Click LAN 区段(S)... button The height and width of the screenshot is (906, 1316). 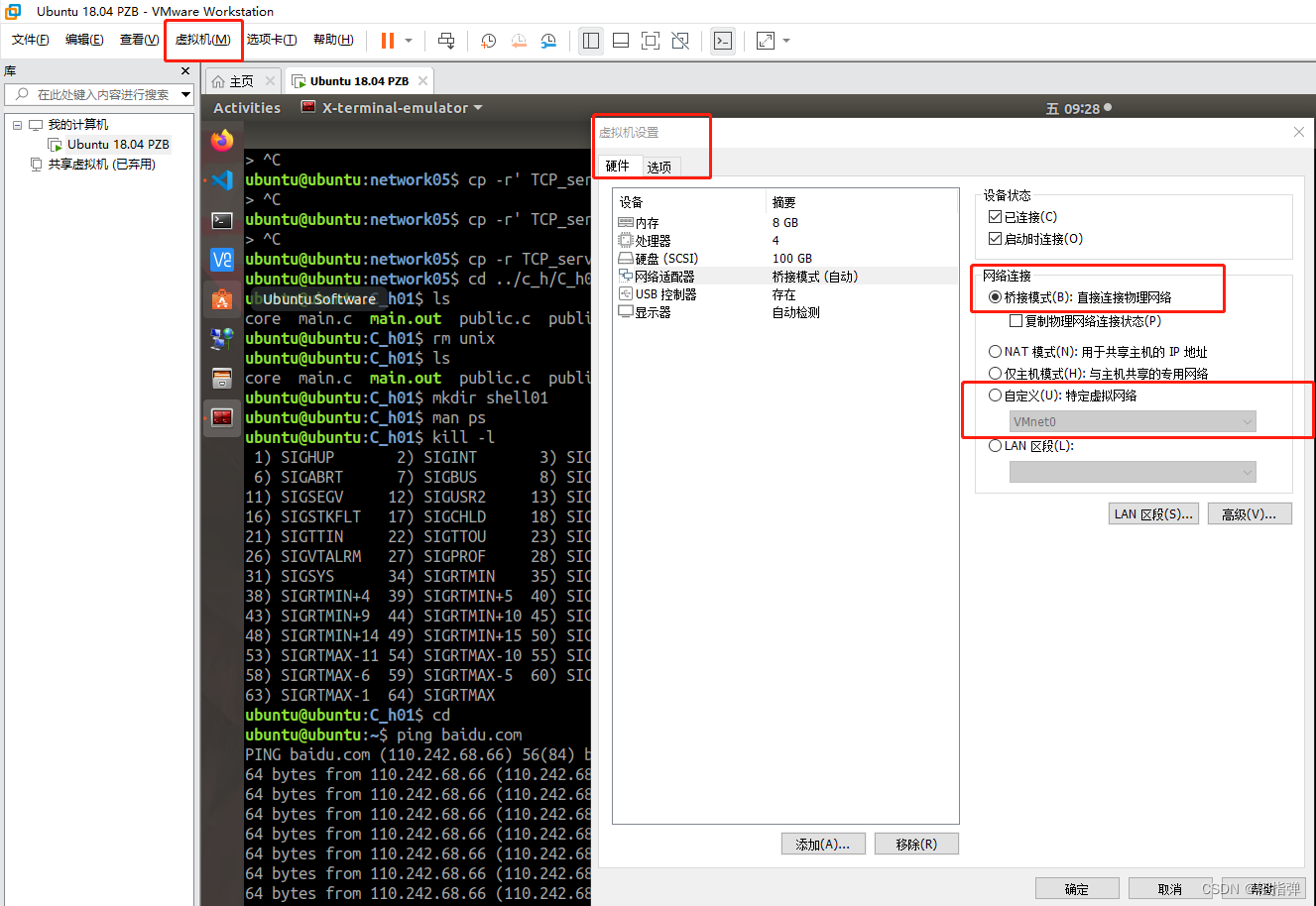coord(1153,513)
